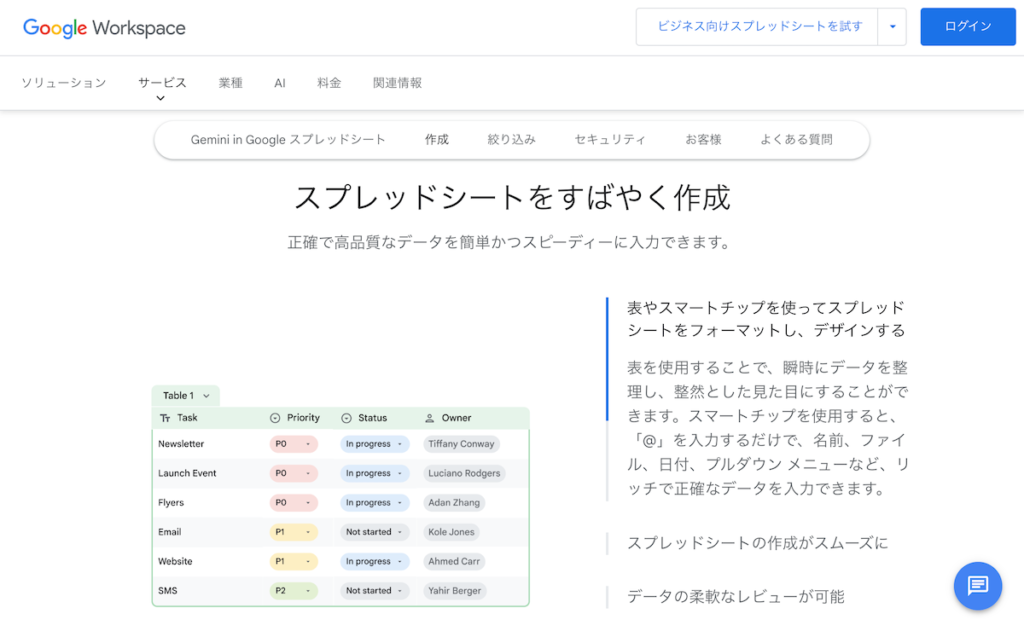Open Launch Event row status dropdown
1024x631 pixels.
[374, 474]
